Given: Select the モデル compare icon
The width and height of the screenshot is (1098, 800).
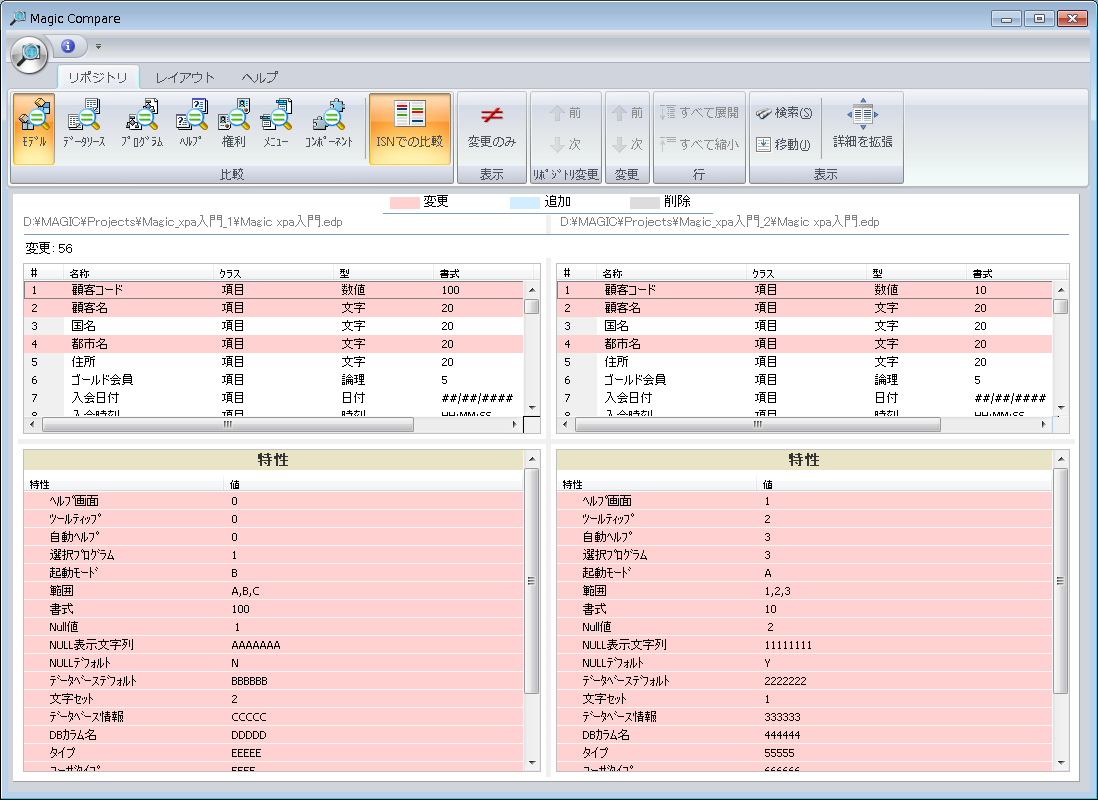Looking at the screenshot, I should point(34,129).
